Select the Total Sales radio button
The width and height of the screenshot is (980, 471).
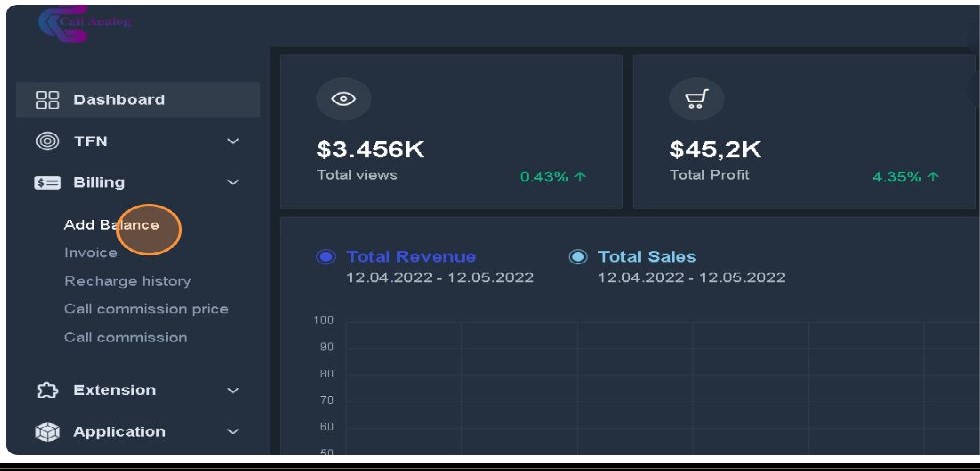point(577,257)
